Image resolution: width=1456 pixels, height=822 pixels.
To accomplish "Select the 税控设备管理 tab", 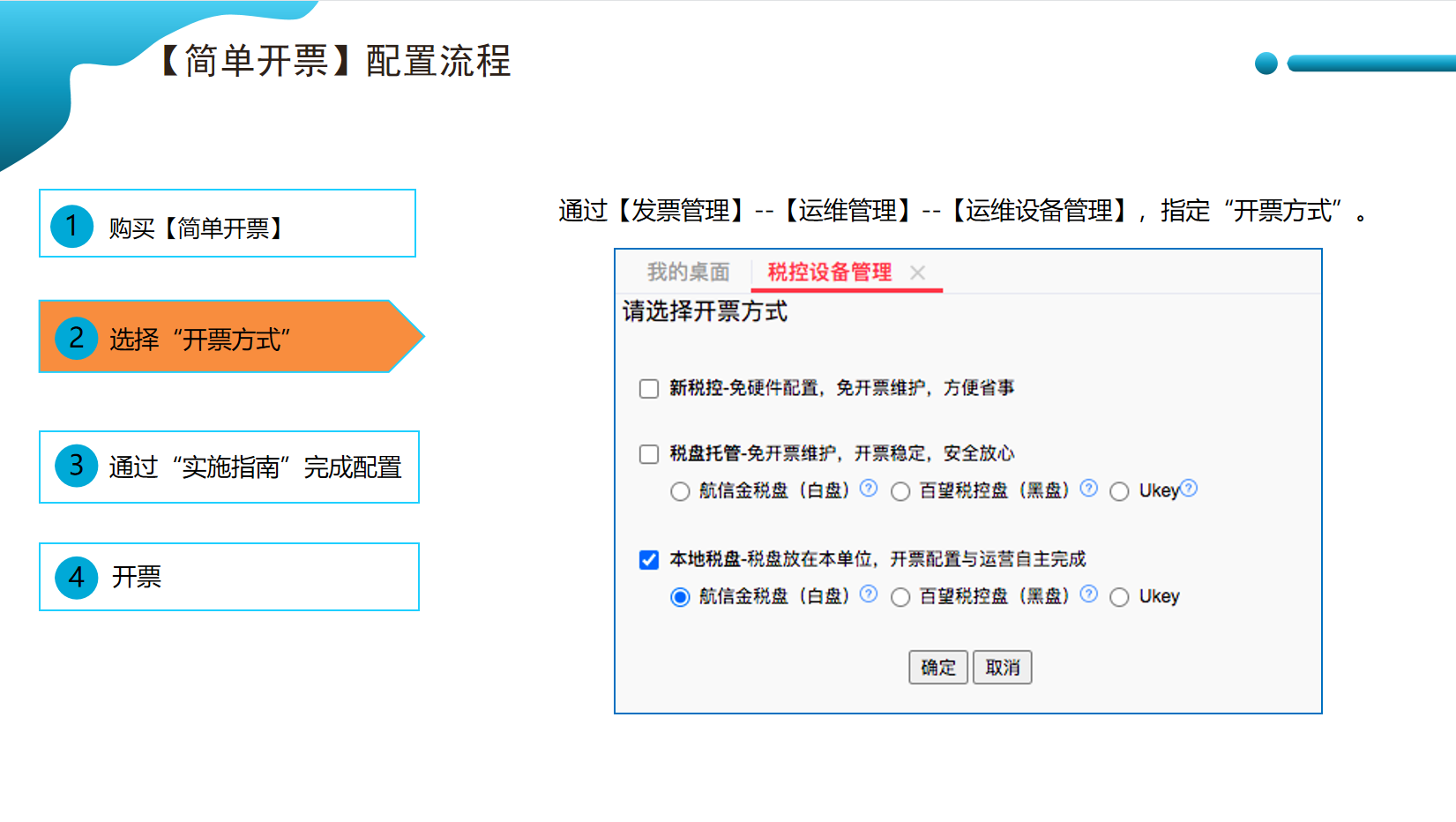I will pyautogui.click(x=830, y=272).
